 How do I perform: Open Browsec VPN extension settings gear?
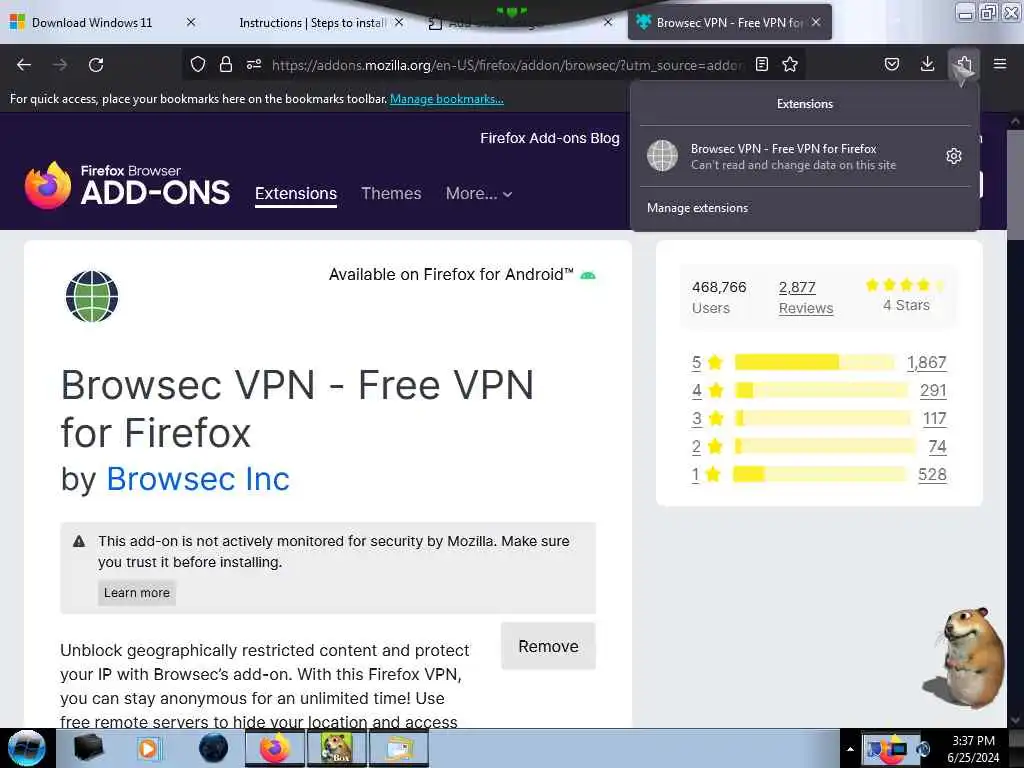coord(953,156)
